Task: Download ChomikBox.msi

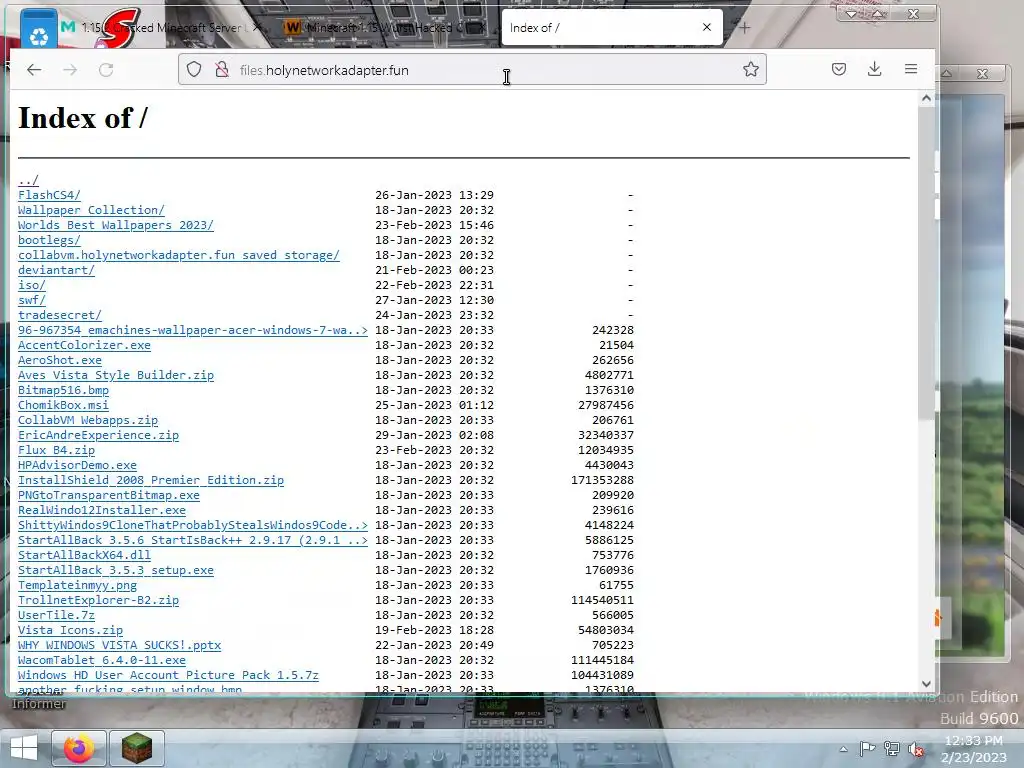Action: (x=63, y=406)
